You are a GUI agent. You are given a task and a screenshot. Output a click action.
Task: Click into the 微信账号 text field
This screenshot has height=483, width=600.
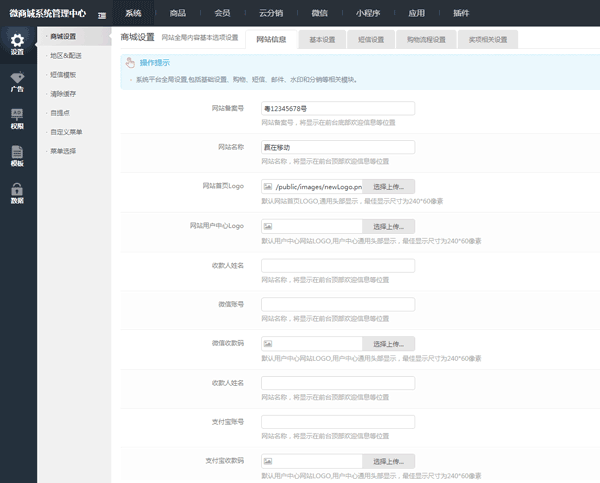point(337,304)
